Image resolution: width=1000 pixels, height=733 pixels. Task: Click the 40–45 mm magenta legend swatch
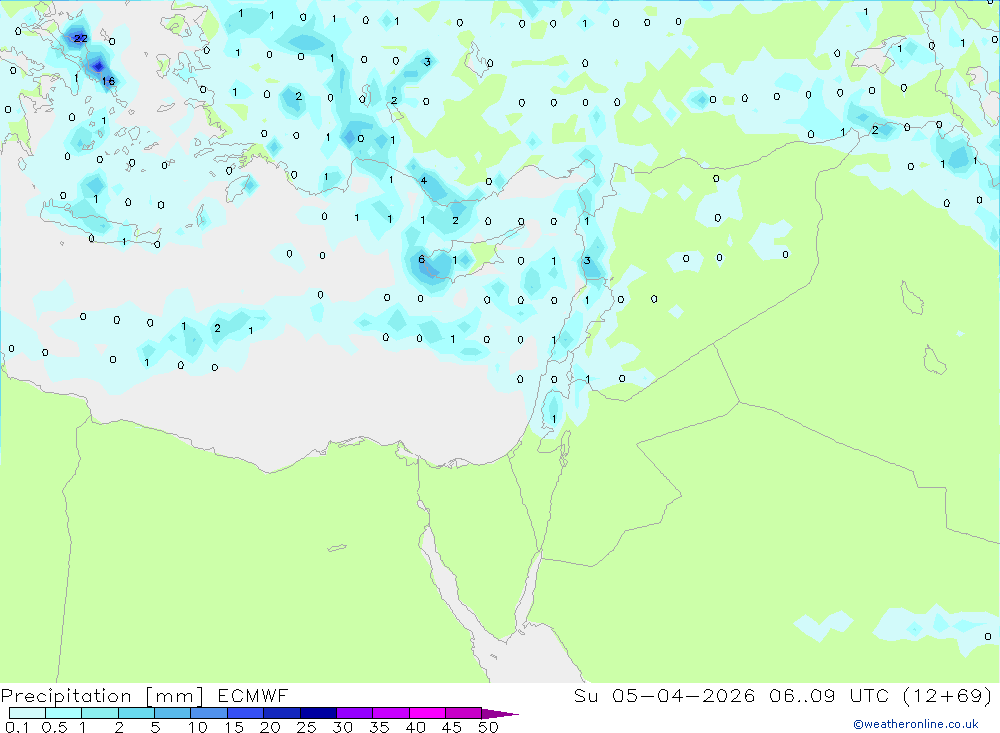click(427, 713)
